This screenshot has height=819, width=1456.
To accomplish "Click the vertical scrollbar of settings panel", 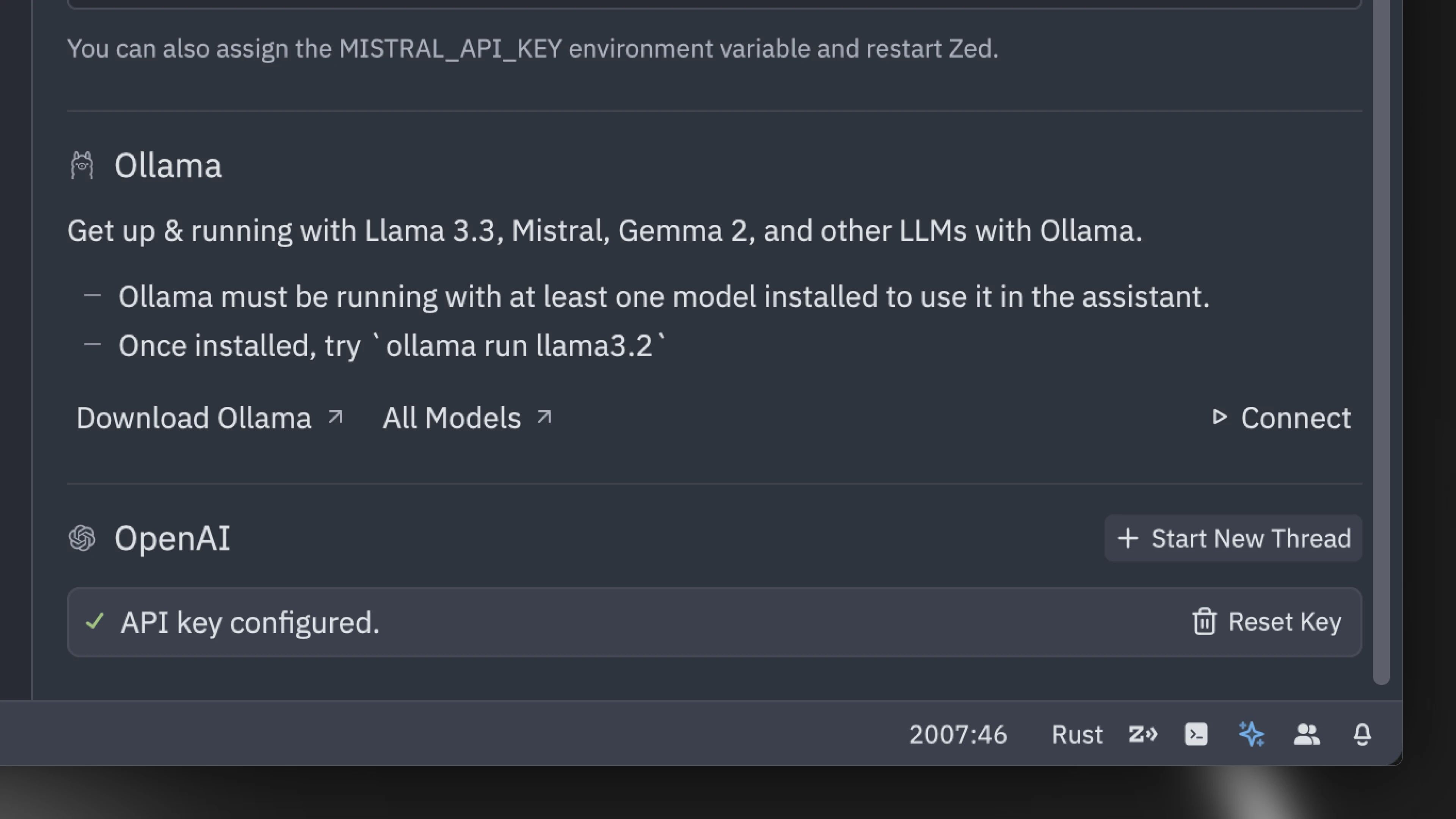I will tap(1381, 339).
